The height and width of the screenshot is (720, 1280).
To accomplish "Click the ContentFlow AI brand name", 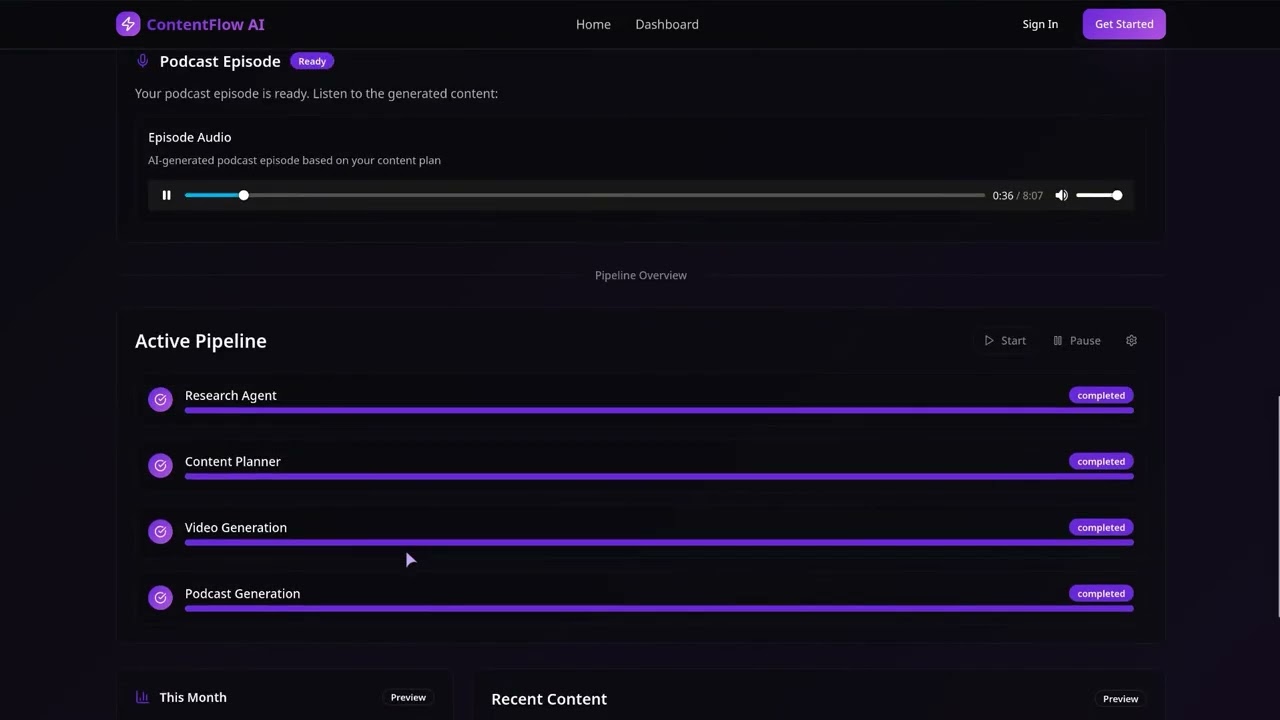I will [205, 24].
